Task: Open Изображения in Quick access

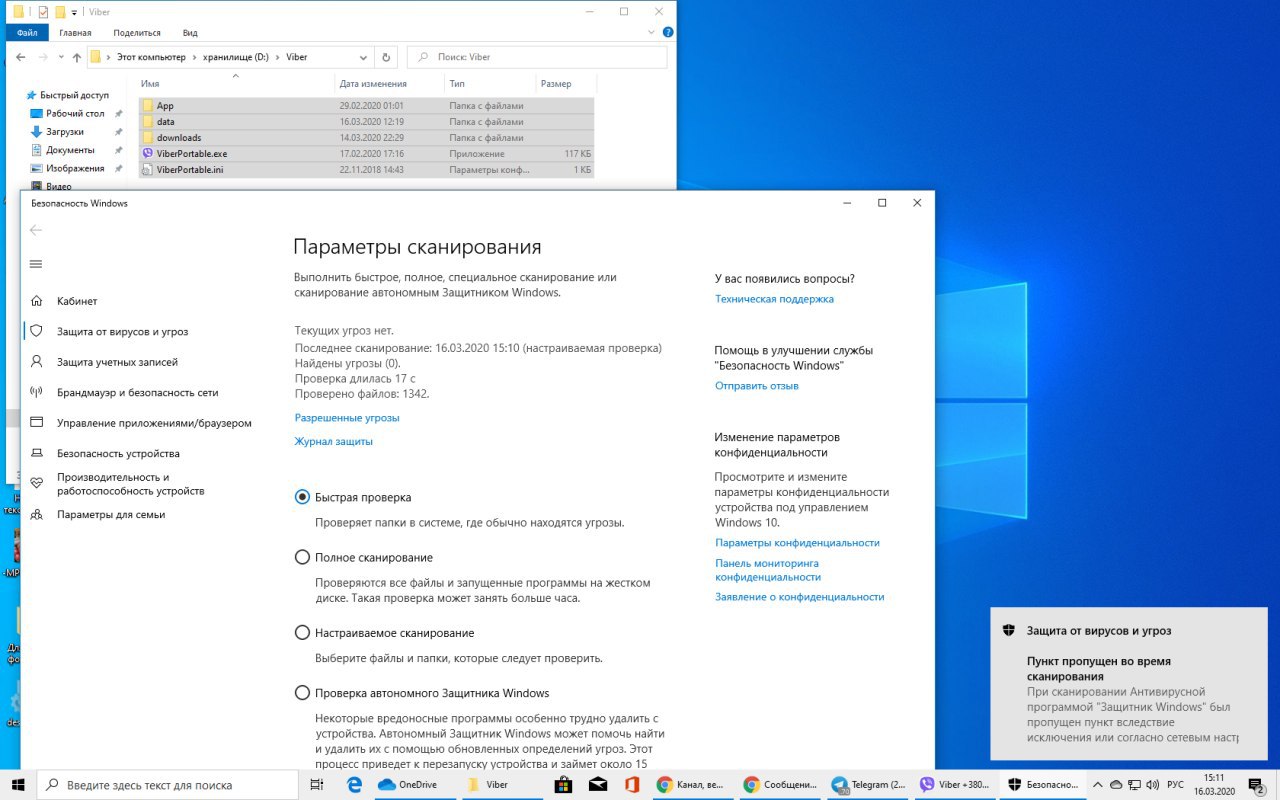Action: (x=75, y=168)
